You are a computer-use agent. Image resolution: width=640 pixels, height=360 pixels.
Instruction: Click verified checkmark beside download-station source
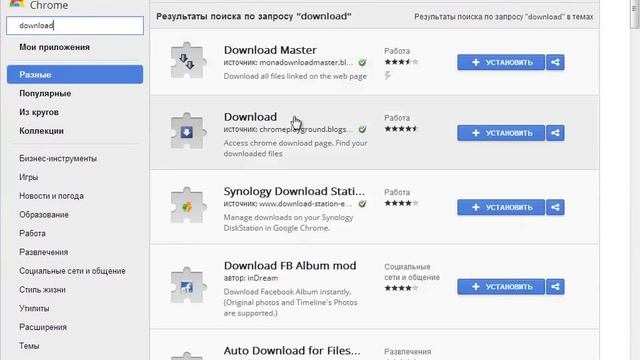362,204
